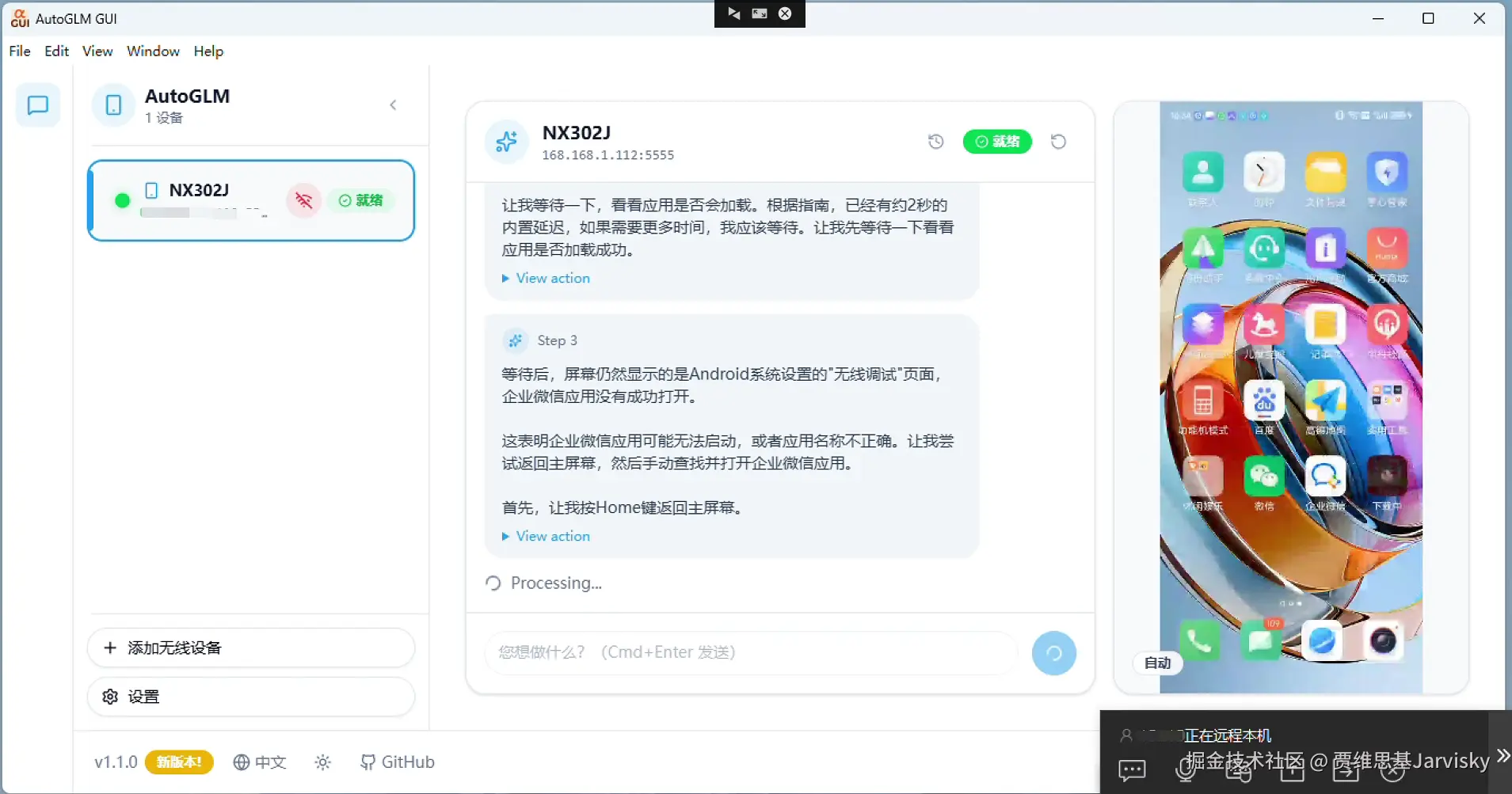The width and height of the screenshot is (1512, 794).
Task: Tap the teal headset service app icon
Action: point(1264,249)
